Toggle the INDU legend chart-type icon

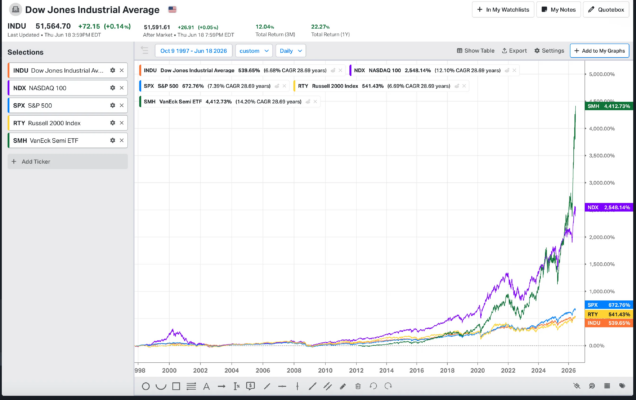[333, 70]
